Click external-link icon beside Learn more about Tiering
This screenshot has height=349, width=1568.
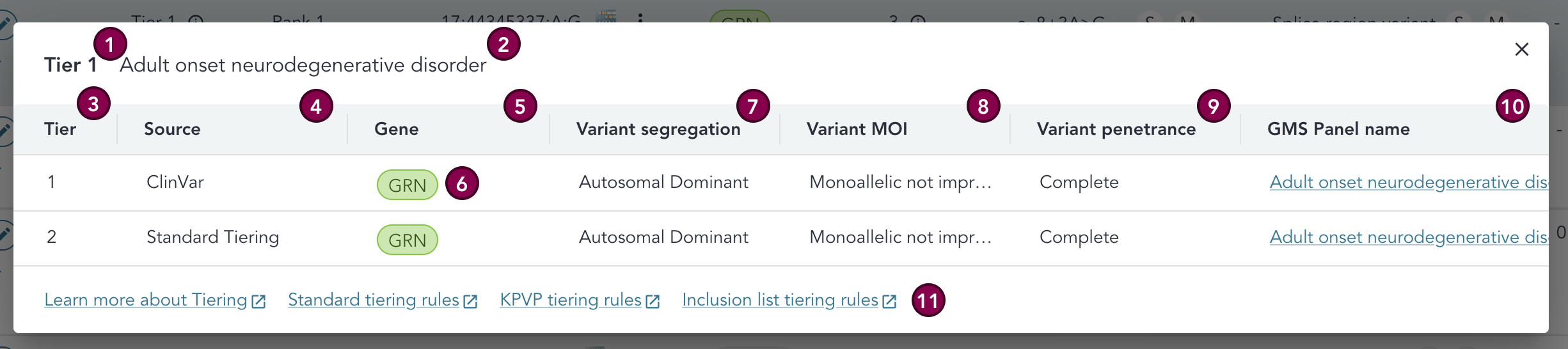pyautogui.click(x=258, y=302)
